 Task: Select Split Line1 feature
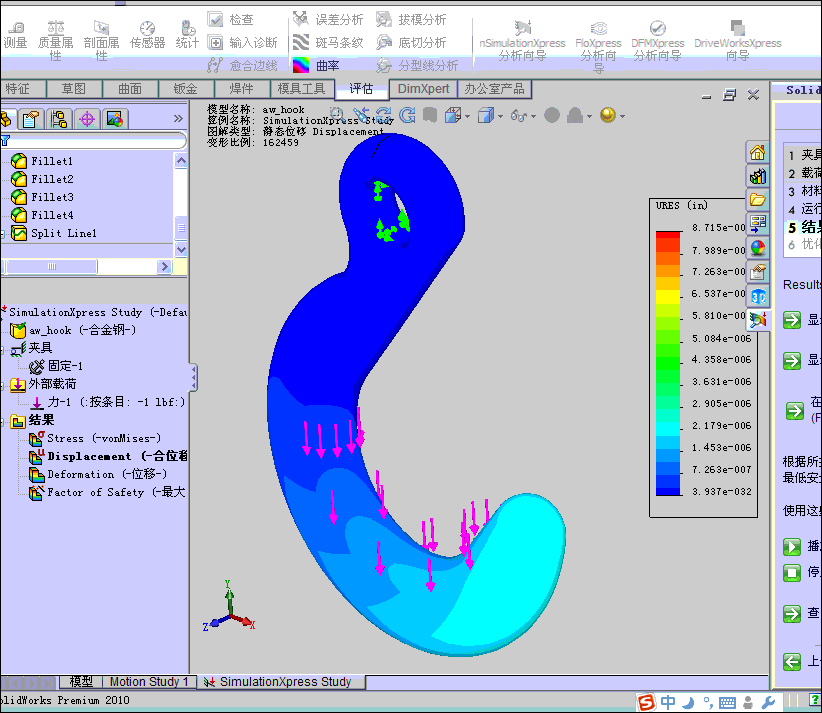pyautogui.click(x=54, y=233)
